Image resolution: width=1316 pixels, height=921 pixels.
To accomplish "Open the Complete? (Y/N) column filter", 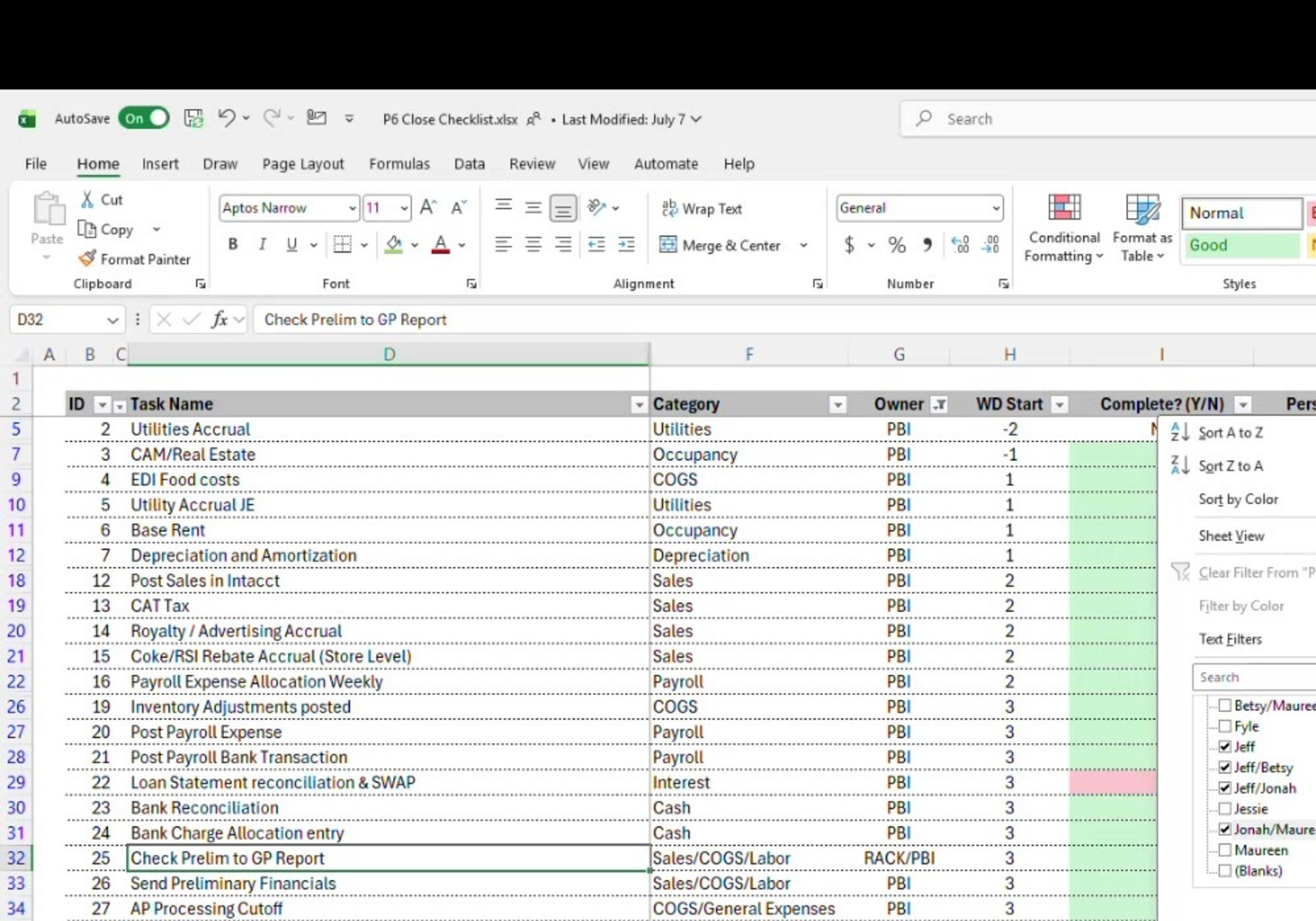I will [x=1243, y=404].
